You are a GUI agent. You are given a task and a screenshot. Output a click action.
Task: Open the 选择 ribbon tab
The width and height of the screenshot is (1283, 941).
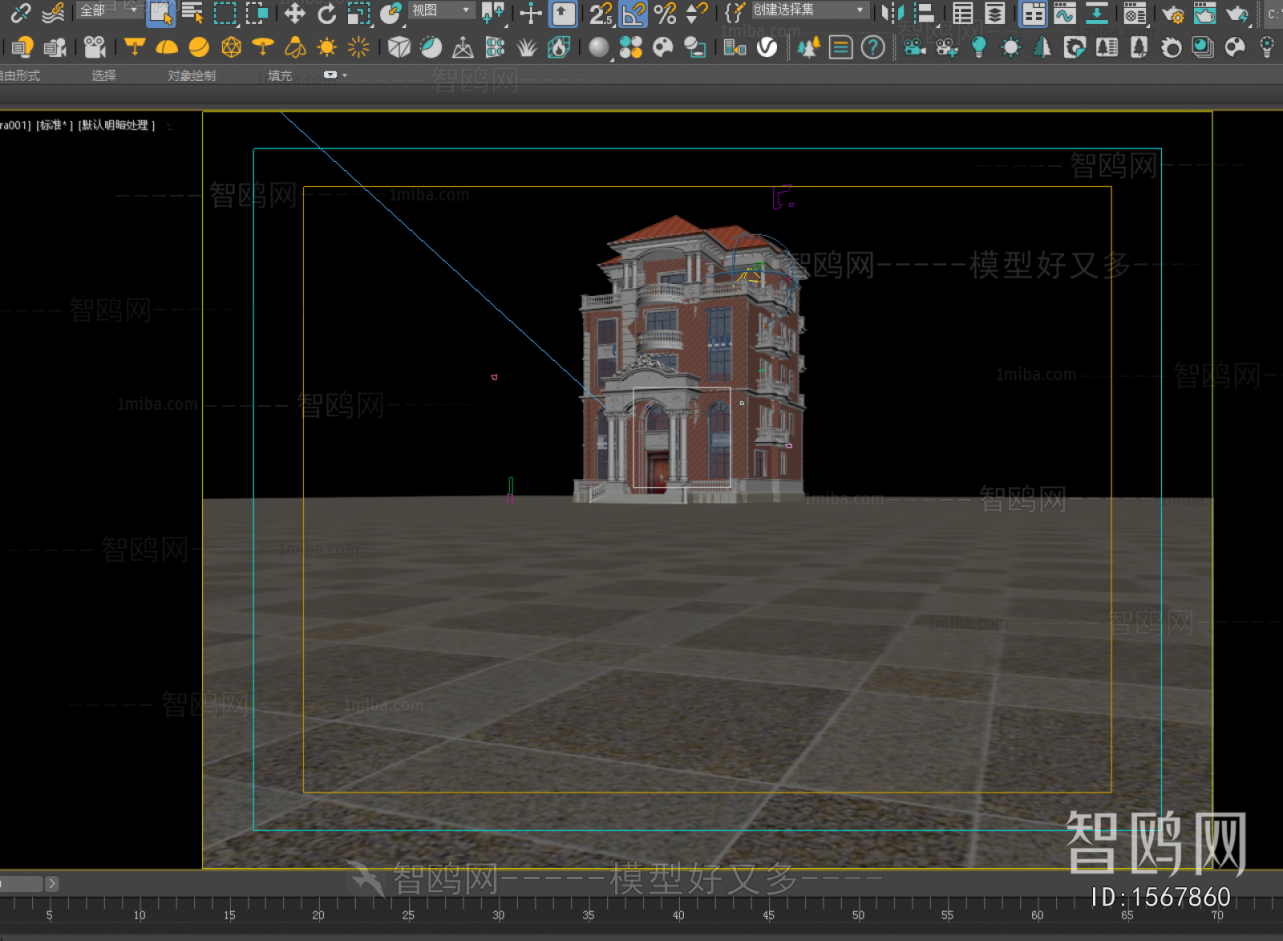(x=104, y=76)
